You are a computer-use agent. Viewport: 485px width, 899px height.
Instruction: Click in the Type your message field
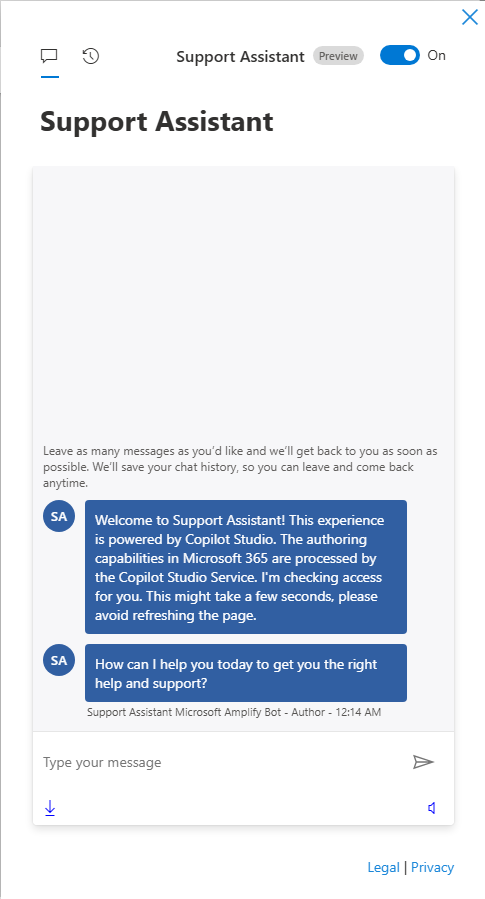point(221,763)
